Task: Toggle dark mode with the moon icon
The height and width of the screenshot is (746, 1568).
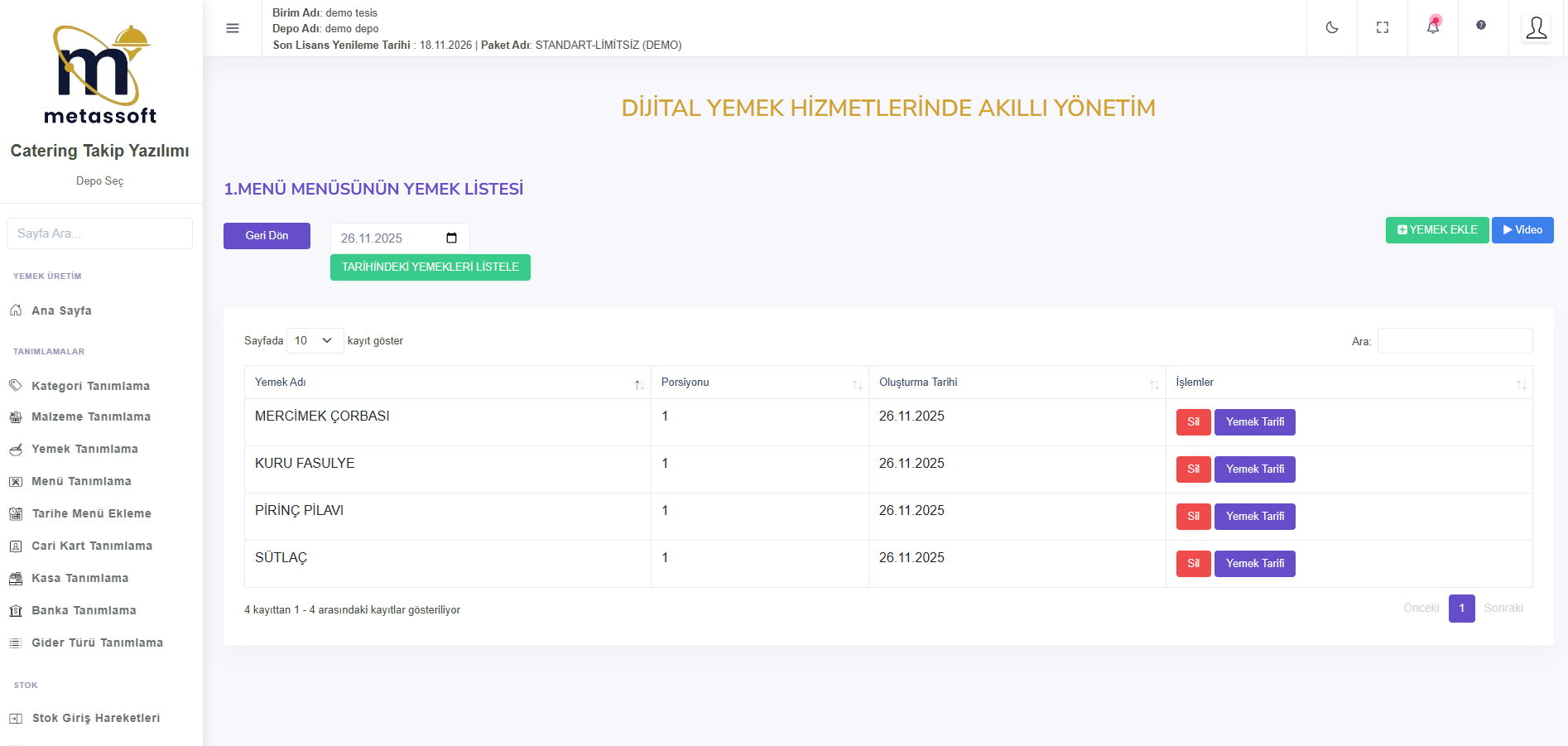Action: [1331, 27]
